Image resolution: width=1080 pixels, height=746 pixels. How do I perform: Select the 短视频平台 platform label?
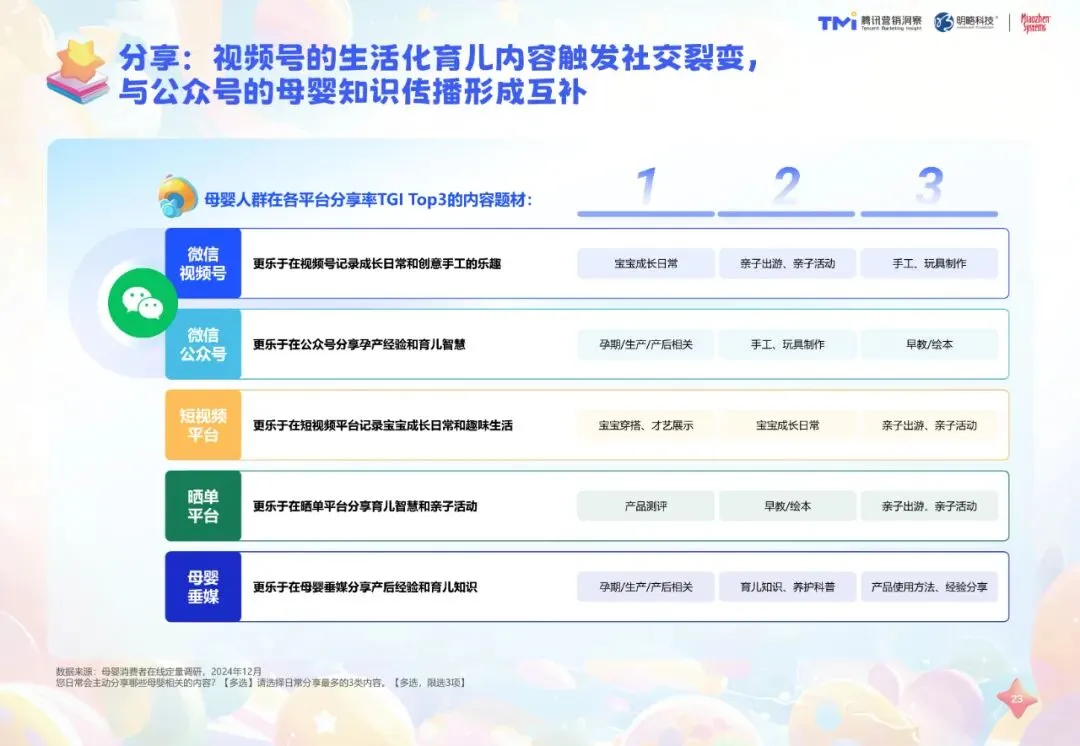203,425
